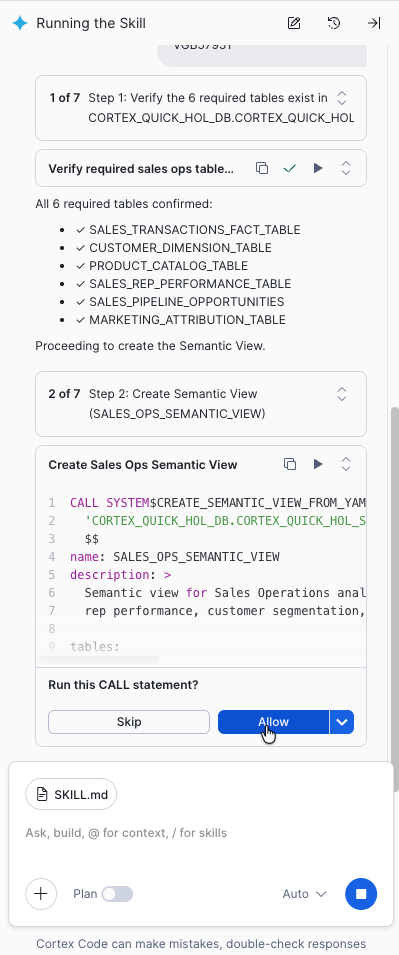Open the chat history icon
This screenshot has height=955, width=399.
point(334,23)
